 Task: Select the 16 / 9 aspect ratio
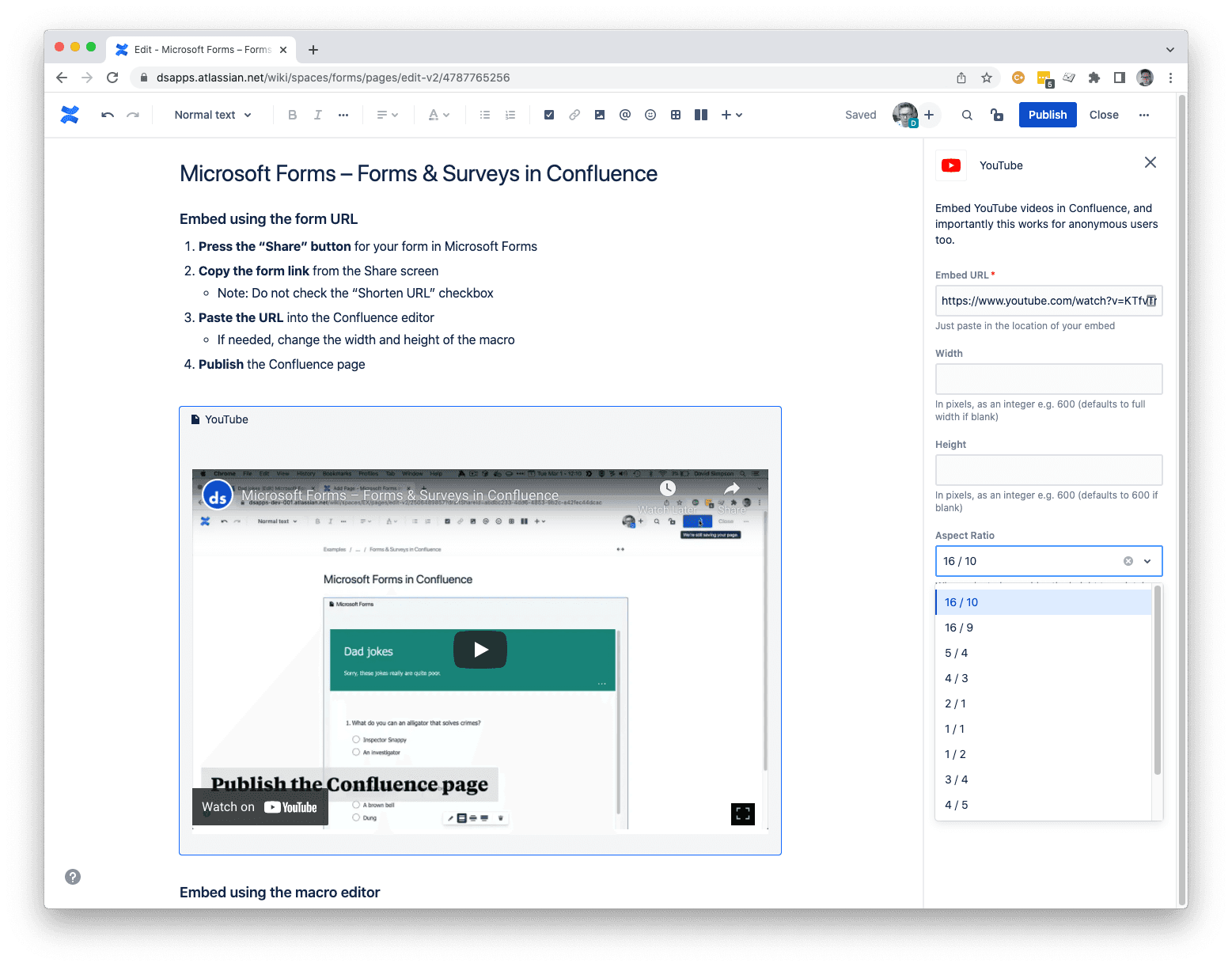click(x=1044, y=628)
